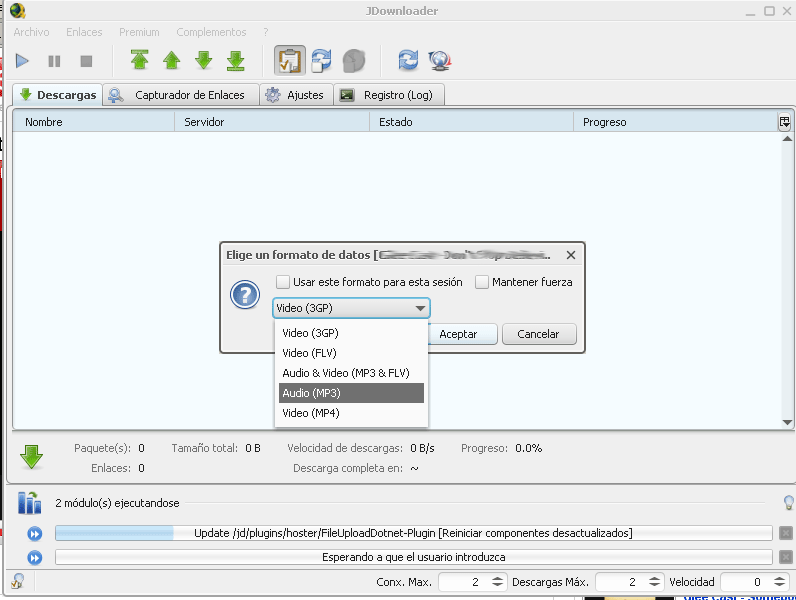Image resolution: width=796 pixels, height=600 pixels.
Task: Cancel the Update plugin module
Action: (x=785, y=533)
